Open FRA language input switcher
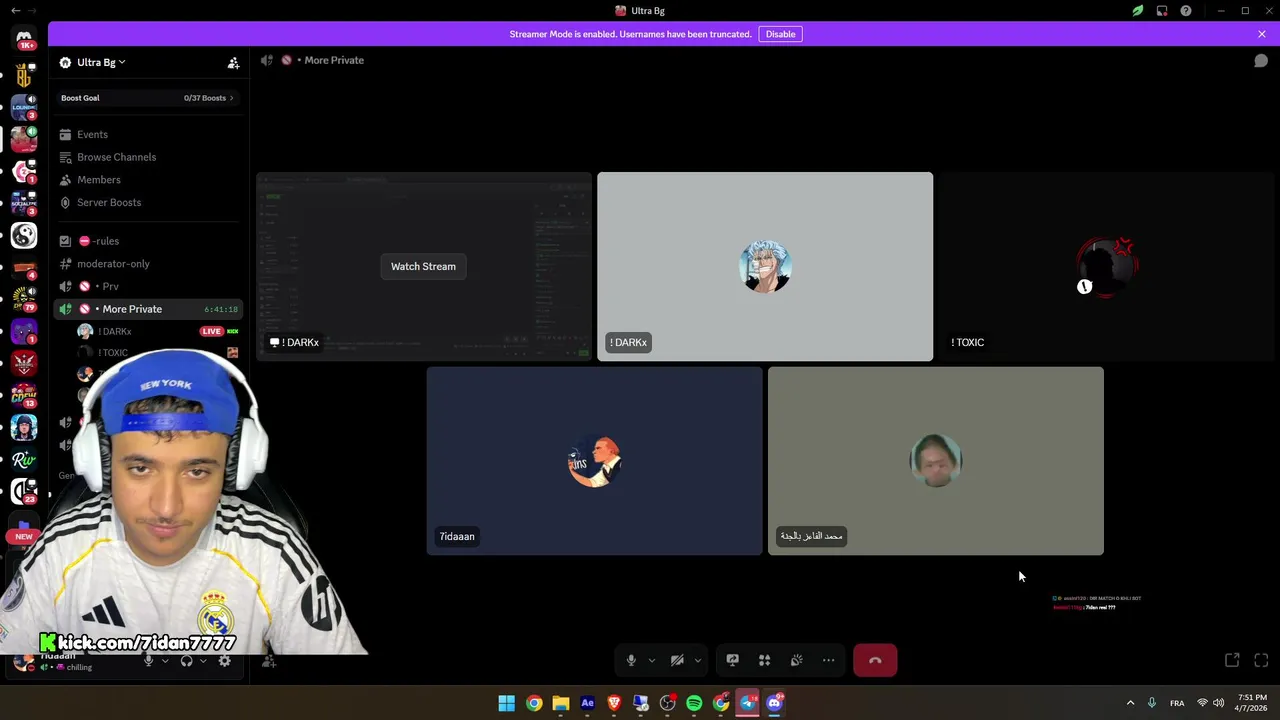Viewport: 1280px width, 720px height. click(x=1177, y=703)
